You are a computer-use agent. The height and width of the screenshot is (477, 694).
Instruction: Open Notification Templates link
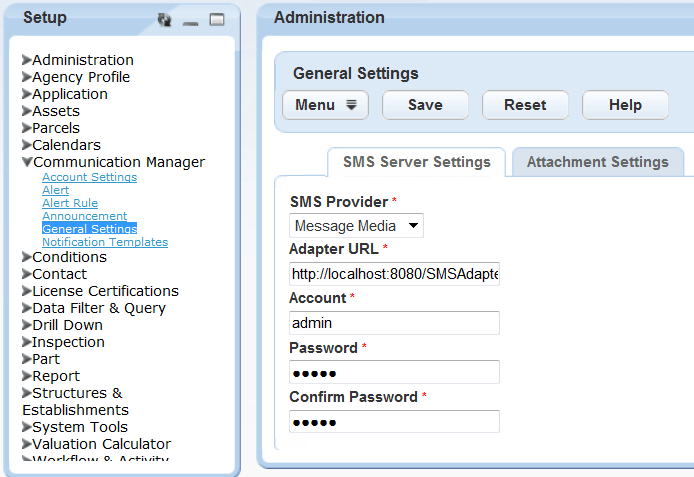[105, 242]
